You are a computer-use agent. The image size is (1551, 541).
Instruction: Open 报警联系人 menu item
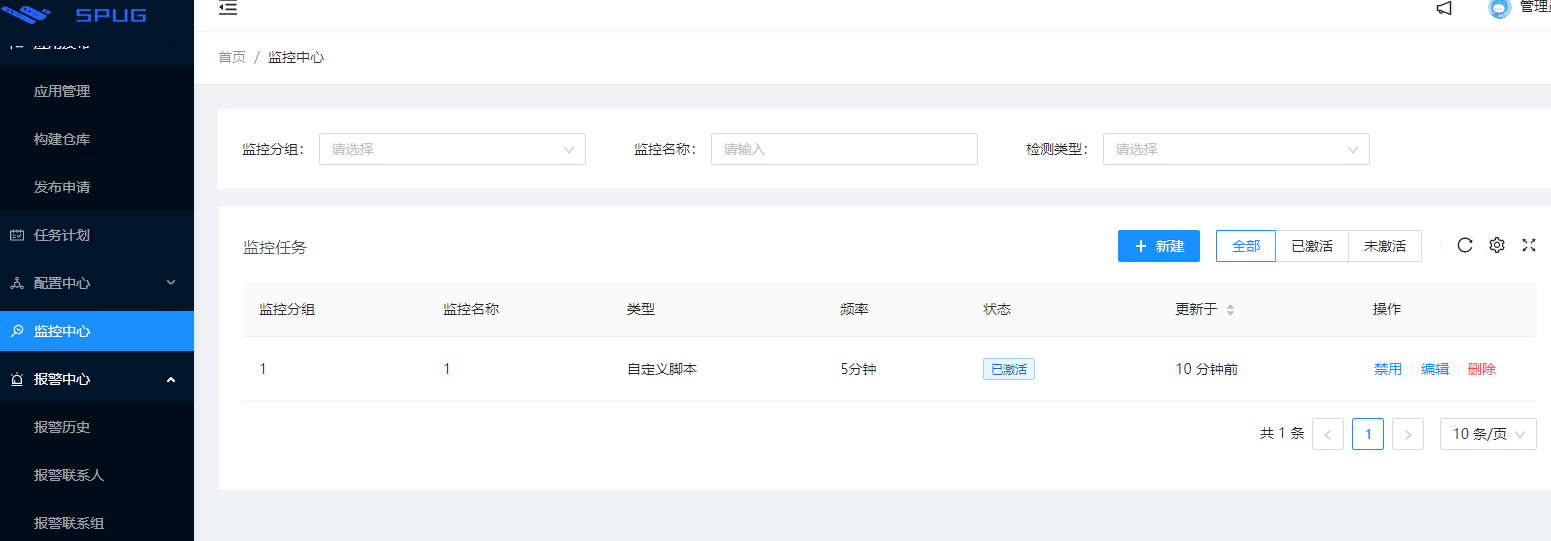[x=97, y=475]
